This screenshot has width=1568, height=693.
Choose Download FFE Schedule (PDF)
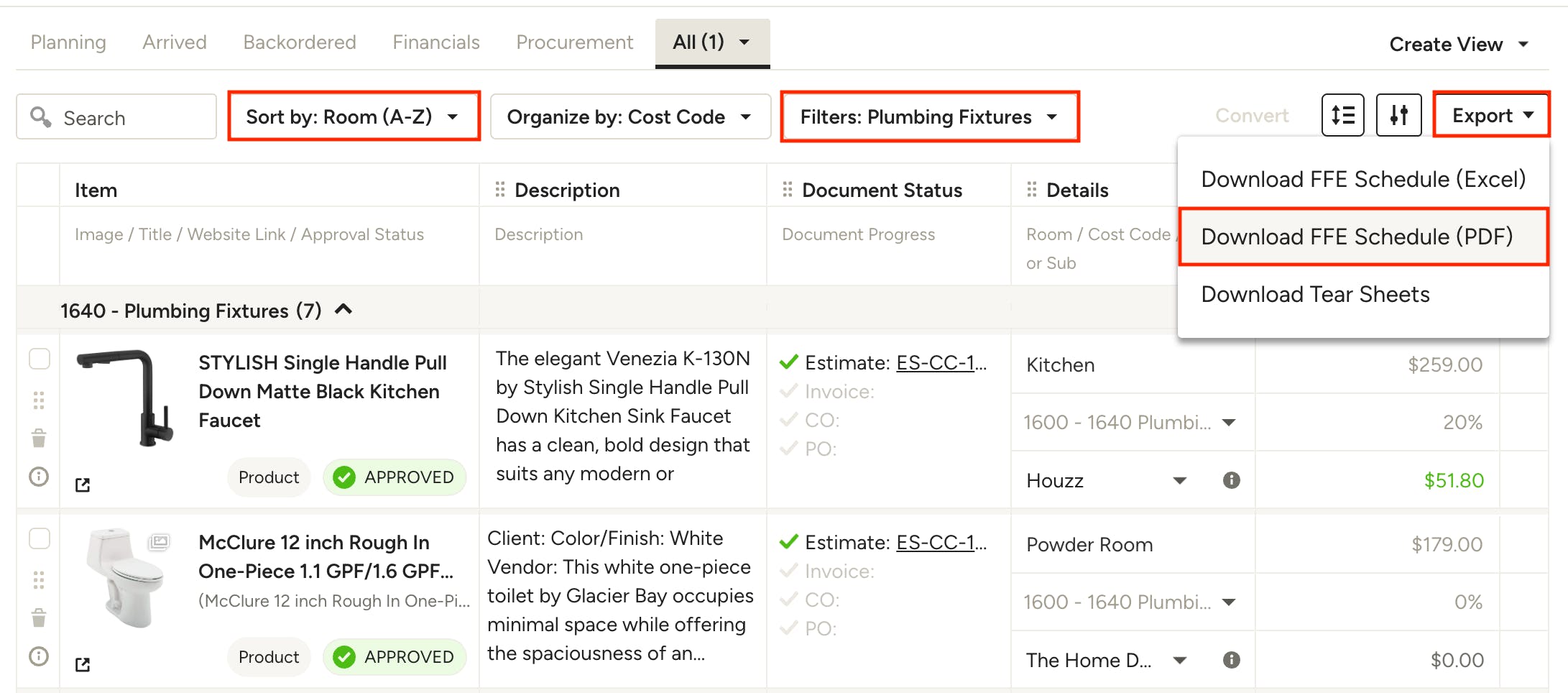coord(1357,237)
